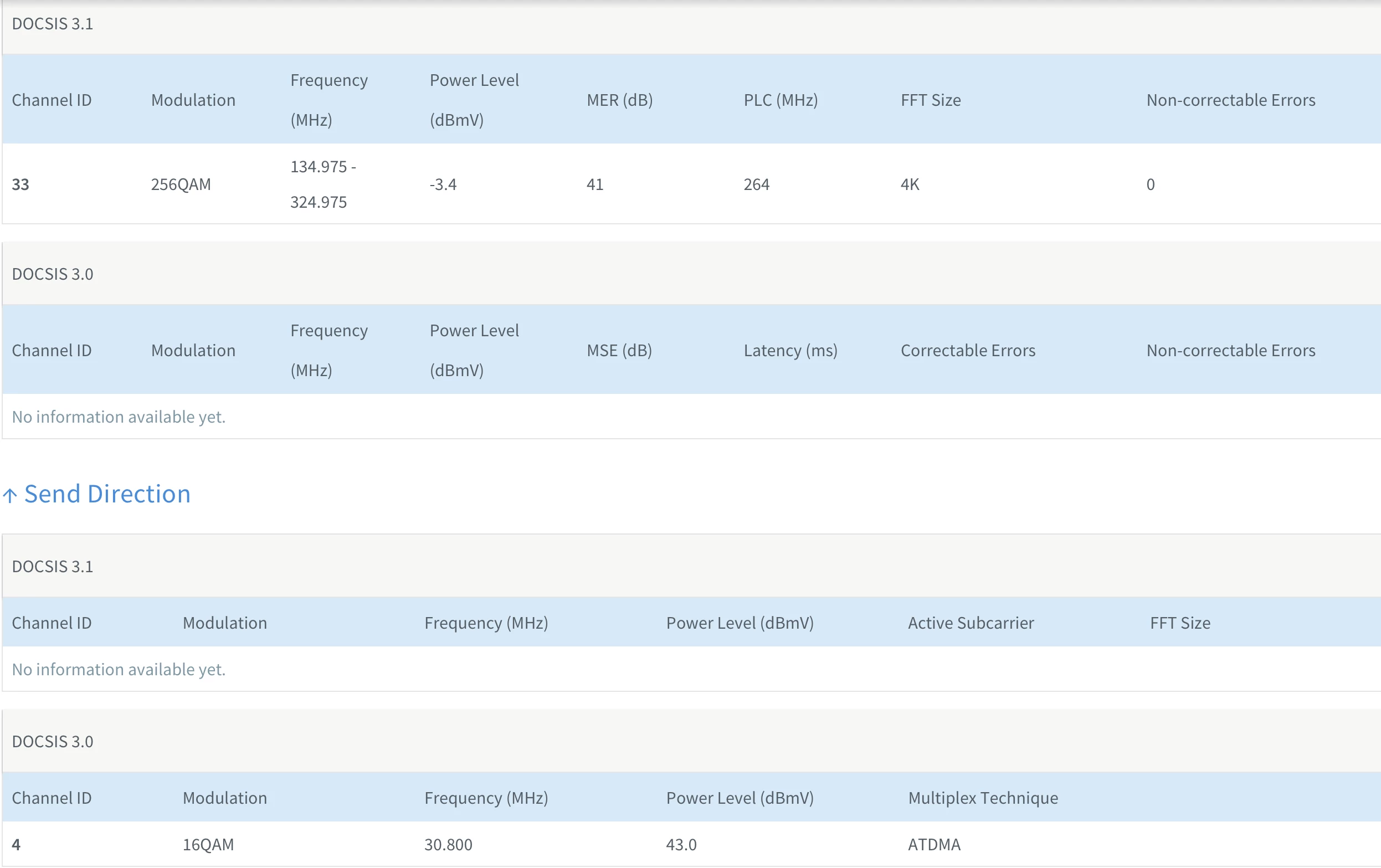The height and width of the screenshot is (868, 1381).
Task: Click the Send Direction up arrow icon
Action: (x=10, y=495)
